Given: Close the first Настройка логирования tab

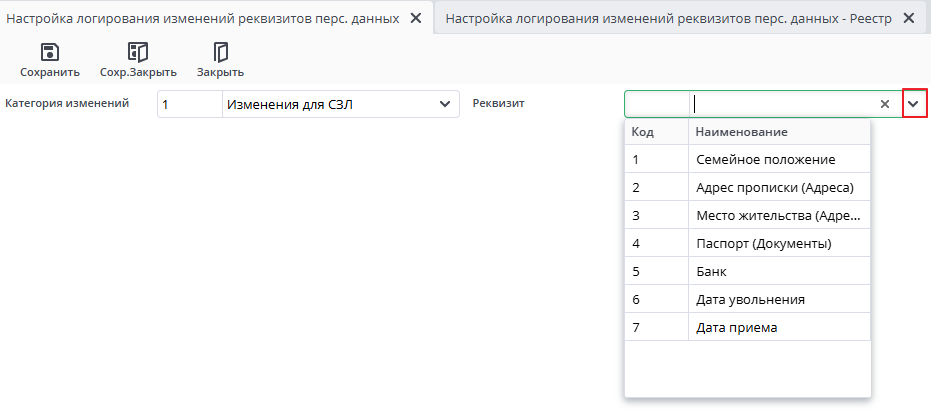Looking at the screenshot, I should pos(416,18).
